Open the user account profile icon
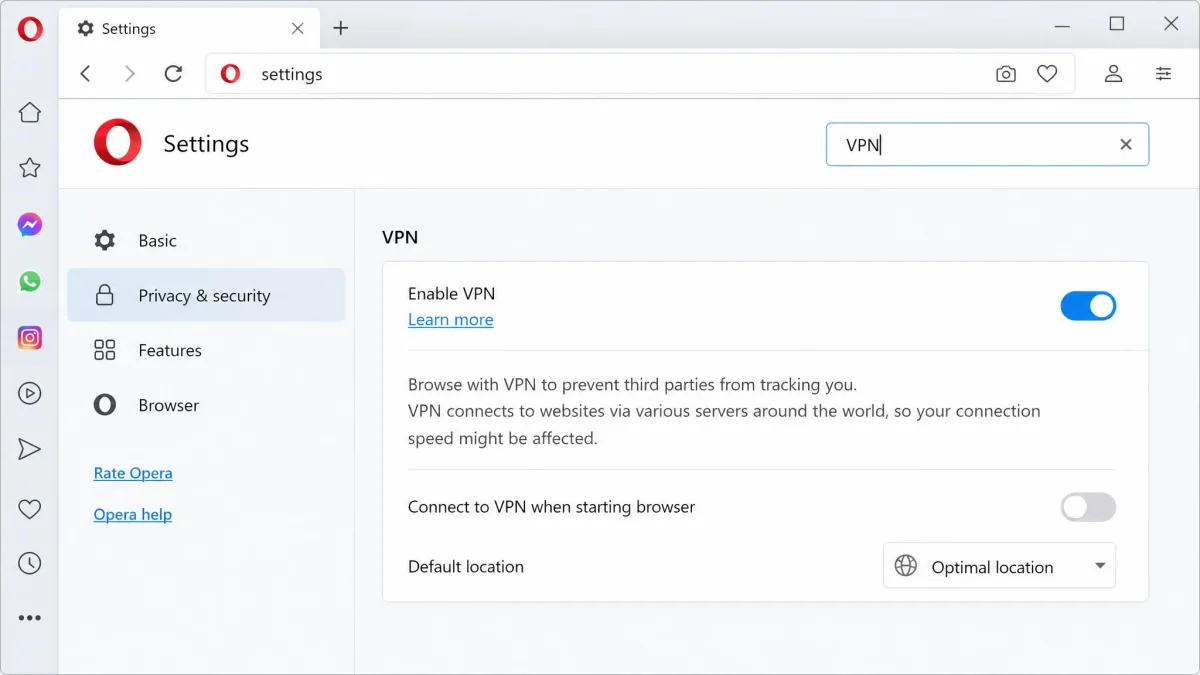The width and height of the screenshot is (1200, 675). (x=1113, y=74)
